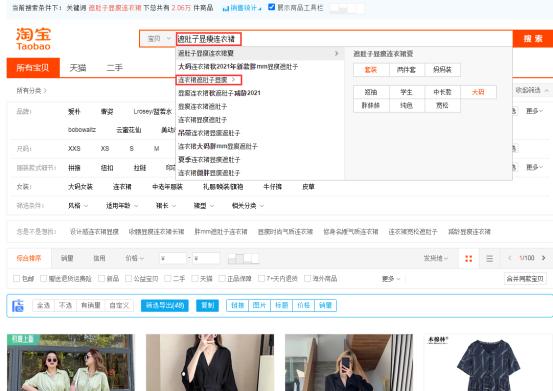Click the price distribution bar chart

243,258
